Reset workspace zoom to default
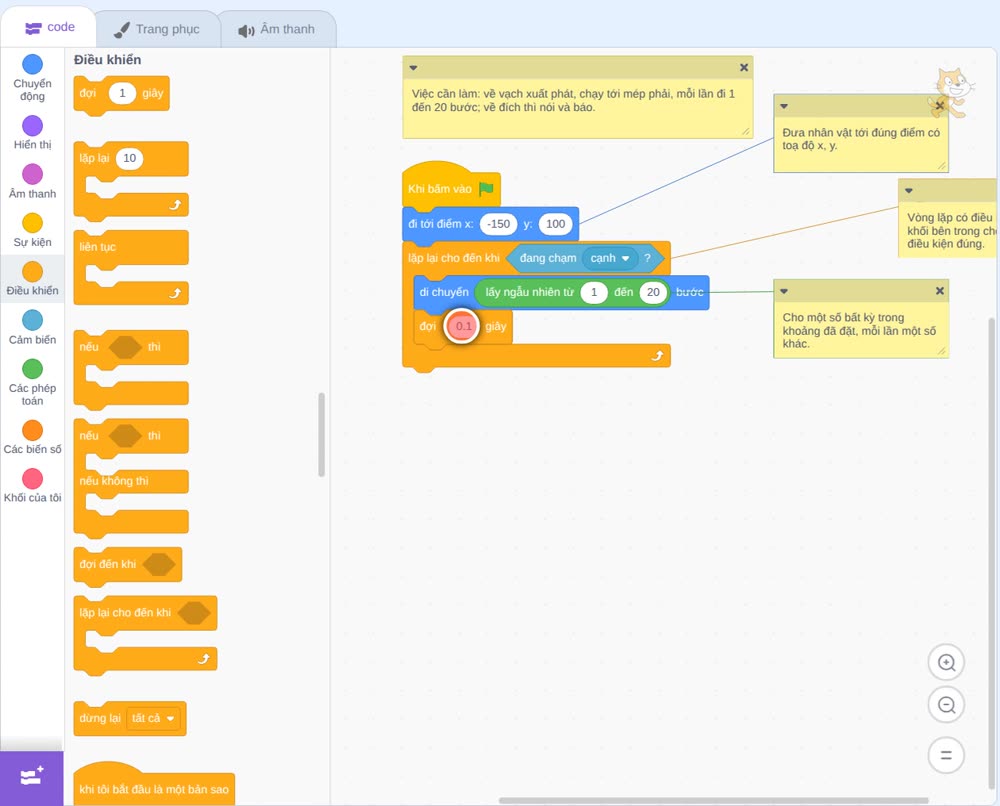Viewport: 1000px width, 806px height. pyautogui.click(x=946, y=755)
